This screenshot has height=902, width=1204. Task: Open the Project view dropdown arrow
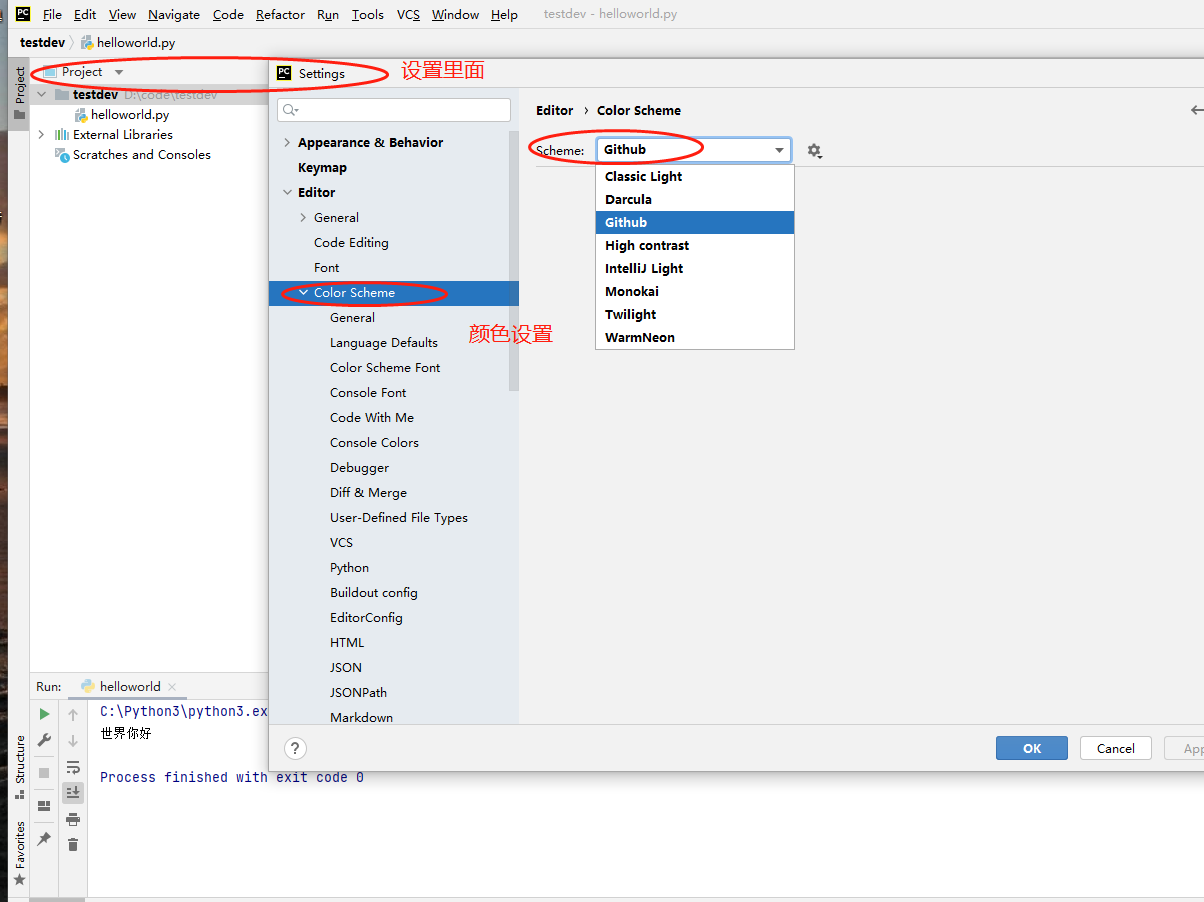[119, 72]
